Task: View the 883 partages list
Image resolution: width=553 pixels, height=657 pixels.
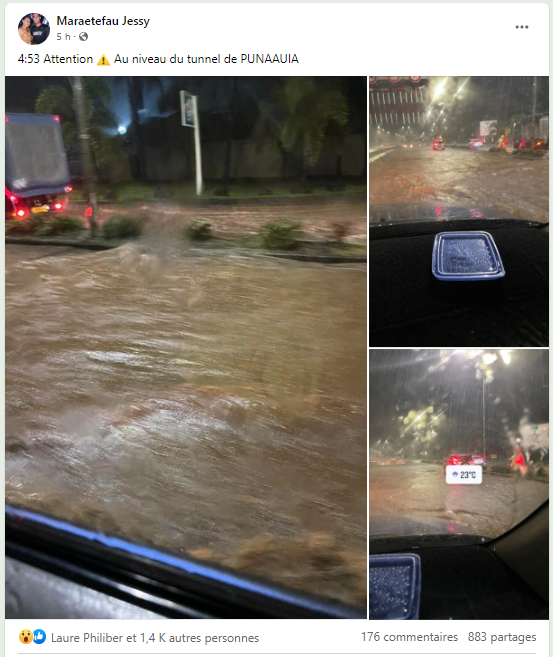Action: 502,637
